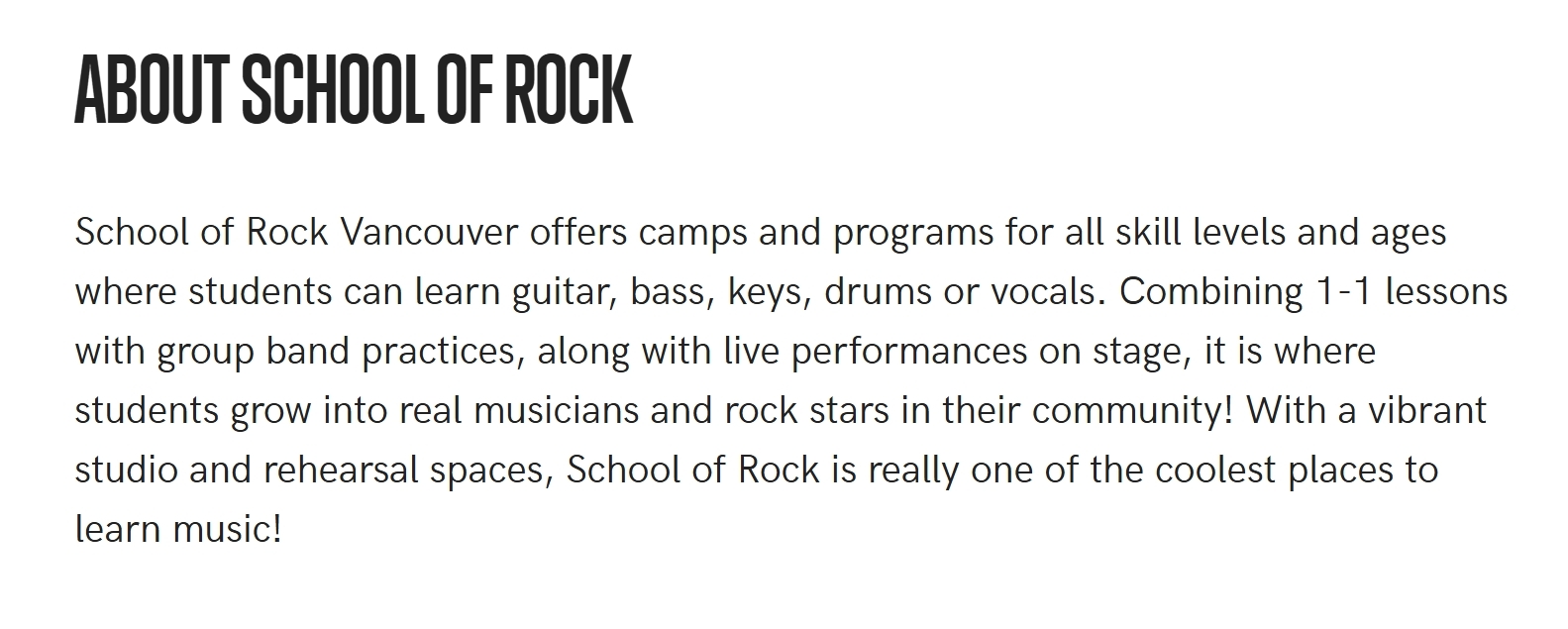Screen dimensions: 1568x629
Task: Click the About School of Rock heading
Action: tap(354, 91)
